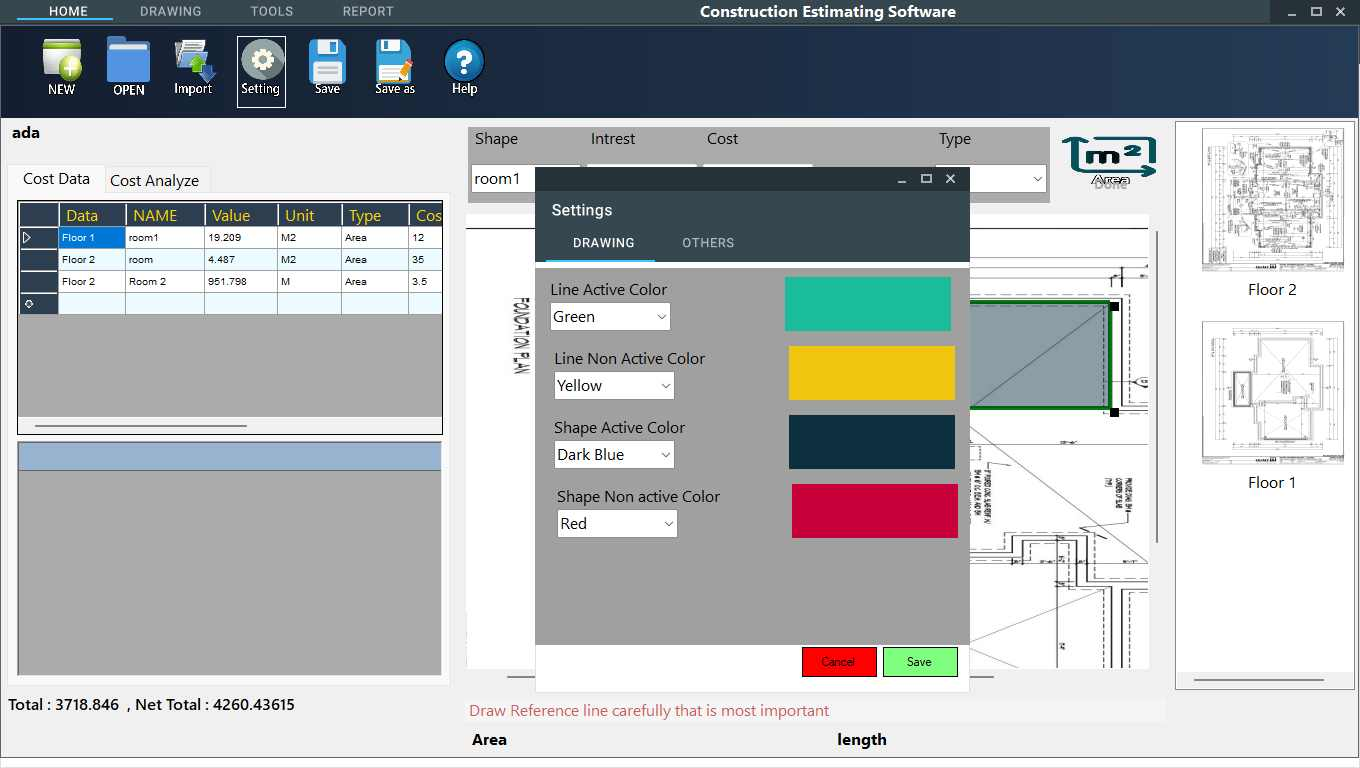1360x768 pixels.
Task: Click the Floor 1 data cell
Action: click(92, 238)
